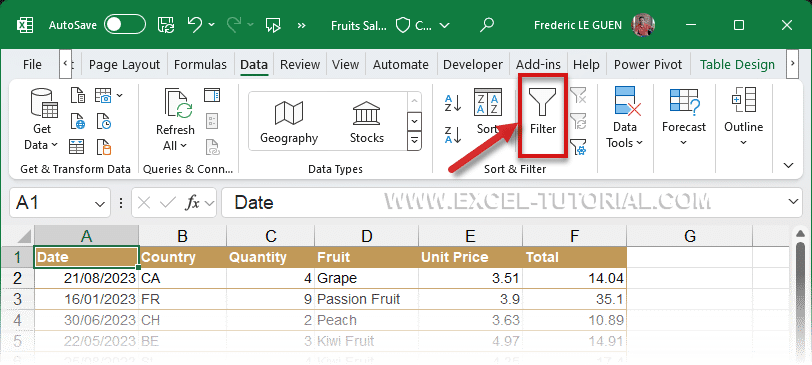812x365 pixels.
Task: Select column header D
Action: click(366, 236)
